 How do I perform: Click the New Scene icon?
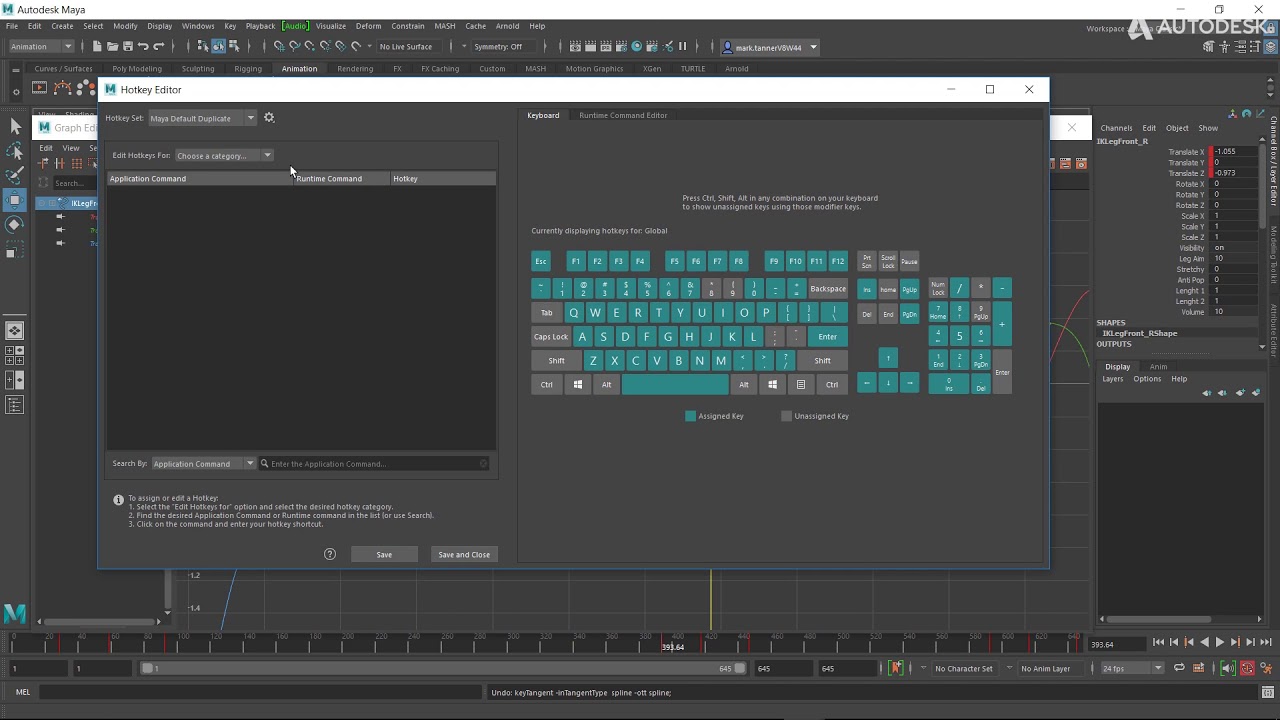tap(97, 46)
